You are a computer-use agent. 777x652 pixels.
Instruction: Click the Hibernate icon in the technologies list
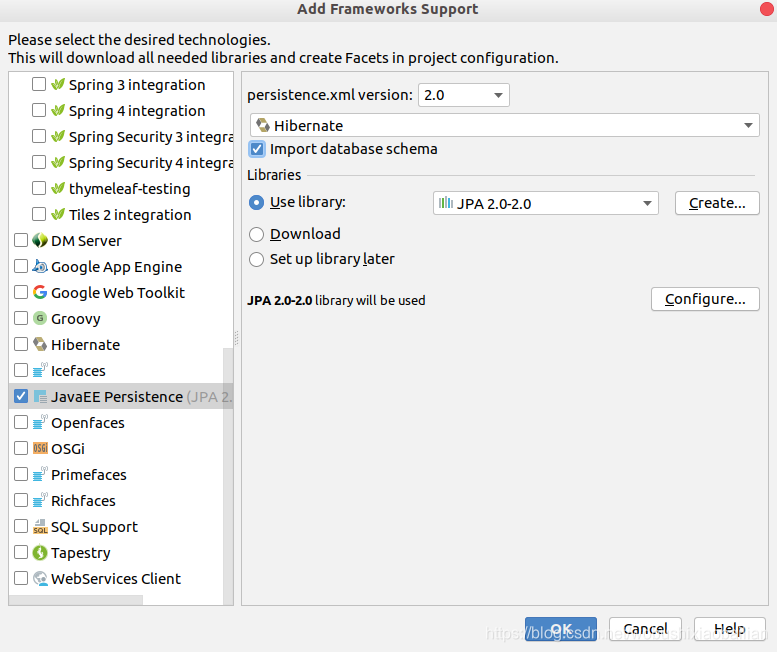coord(40,344)
